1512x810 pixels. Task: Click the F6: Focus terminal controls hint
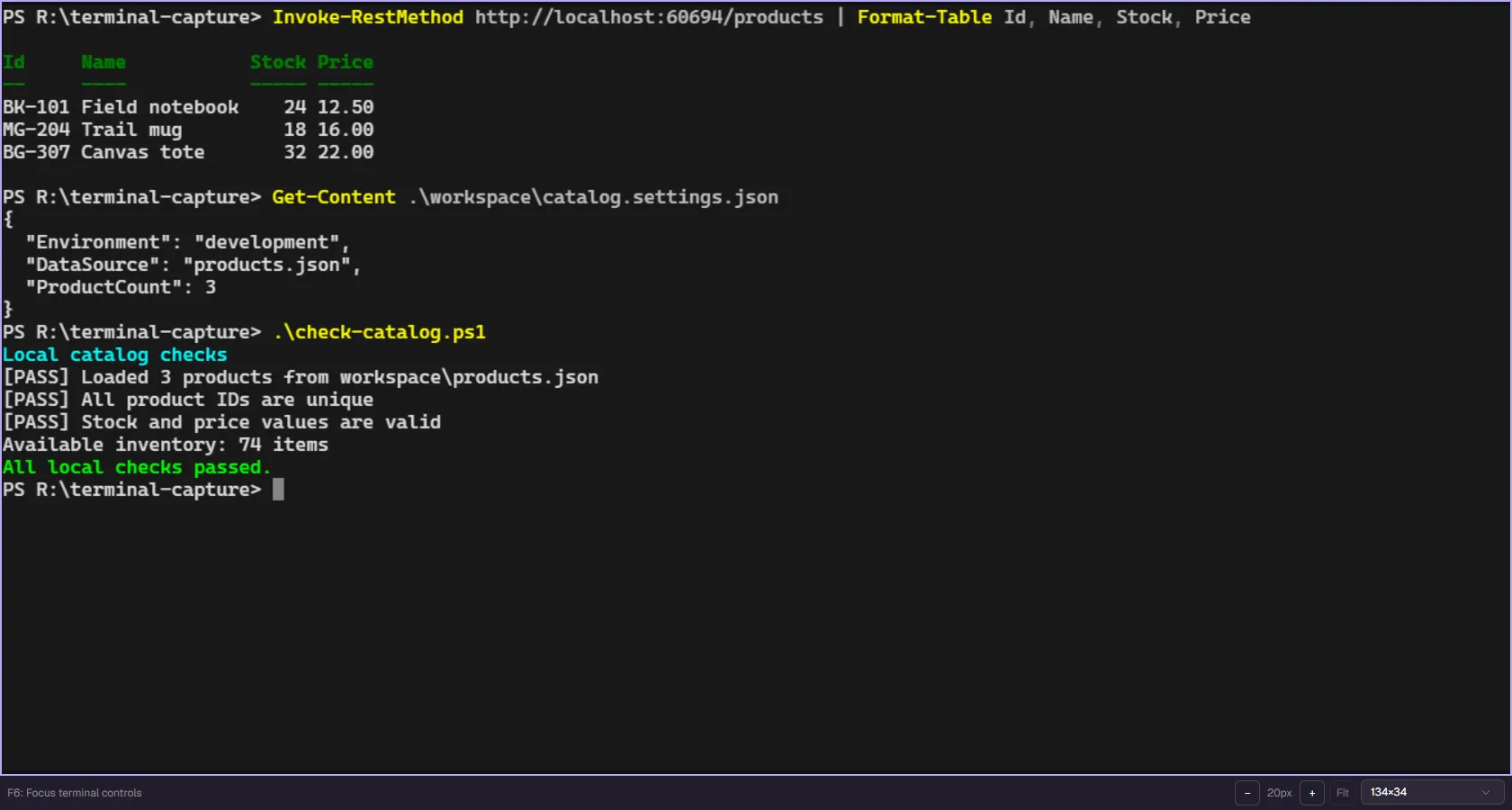[x=75, y=793]
